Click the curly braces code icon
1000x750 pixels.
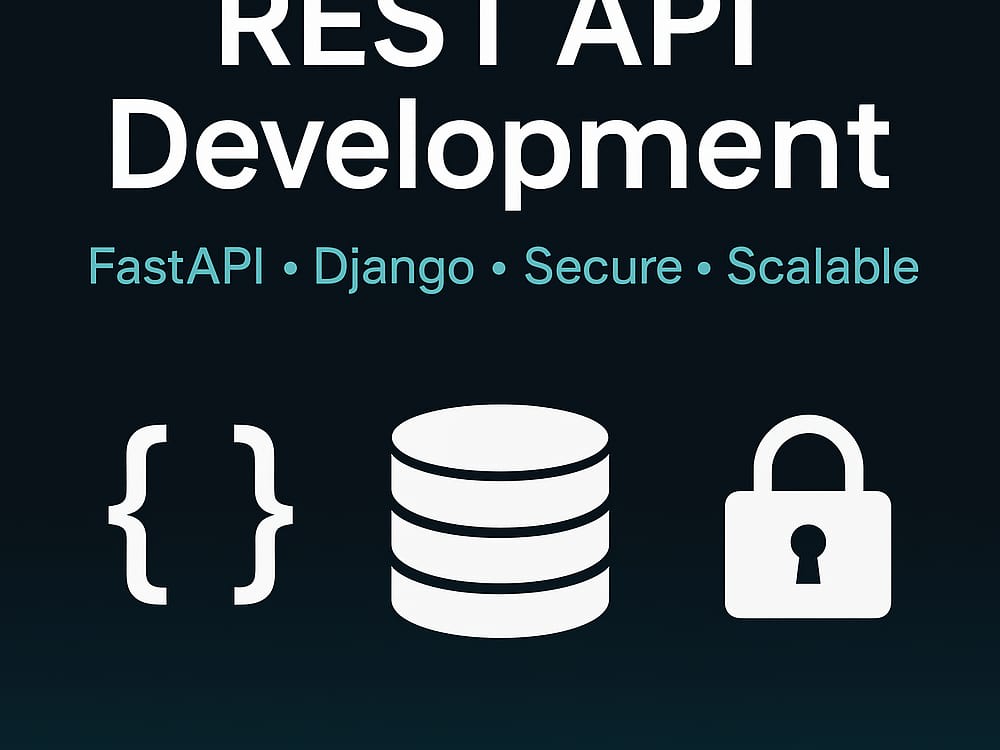[200, 514]
